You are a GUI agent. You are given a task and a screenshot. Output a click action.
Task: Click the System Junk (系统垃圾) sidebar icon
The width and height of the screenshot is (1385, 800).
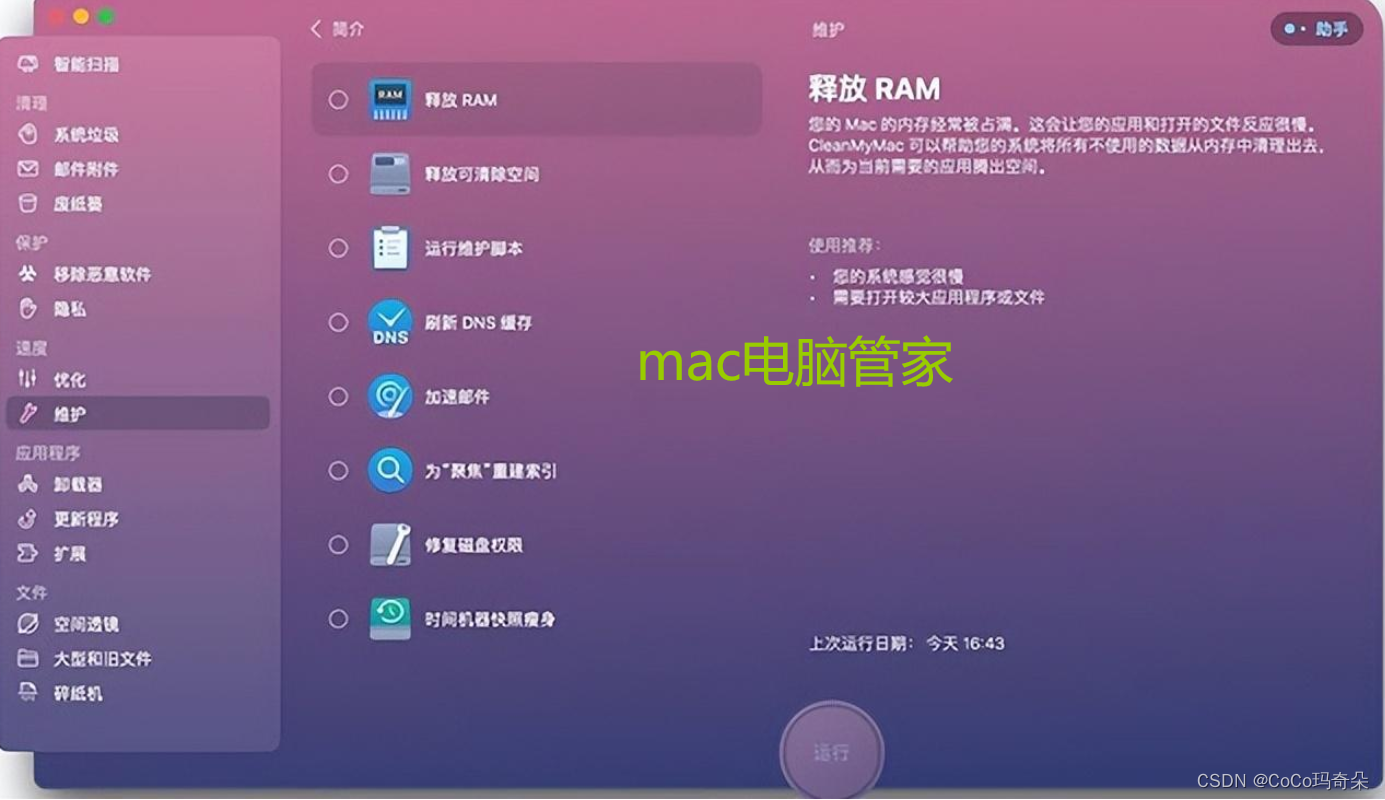coord(28,134)
